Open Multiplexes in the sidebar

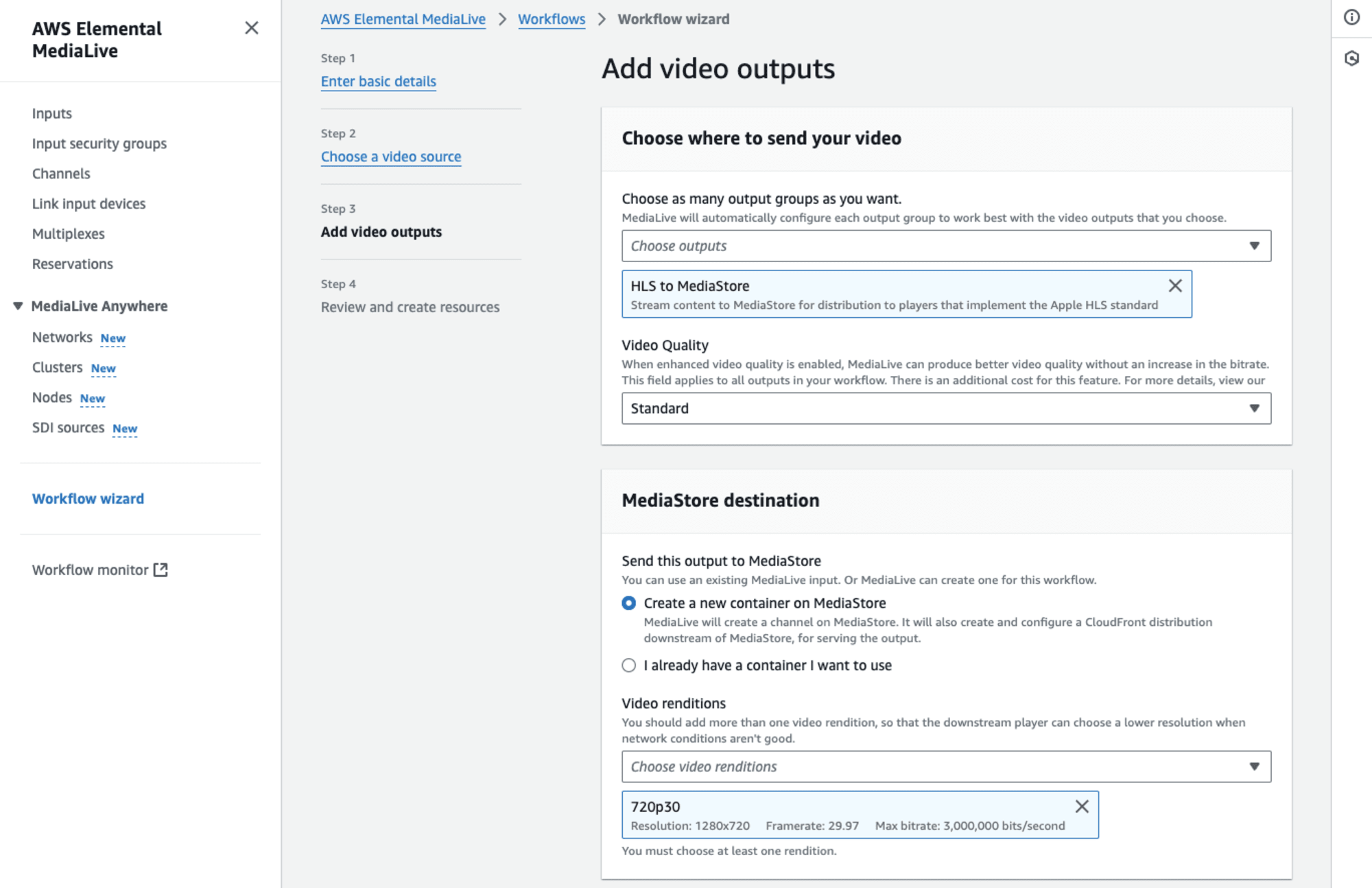point(69,234)
